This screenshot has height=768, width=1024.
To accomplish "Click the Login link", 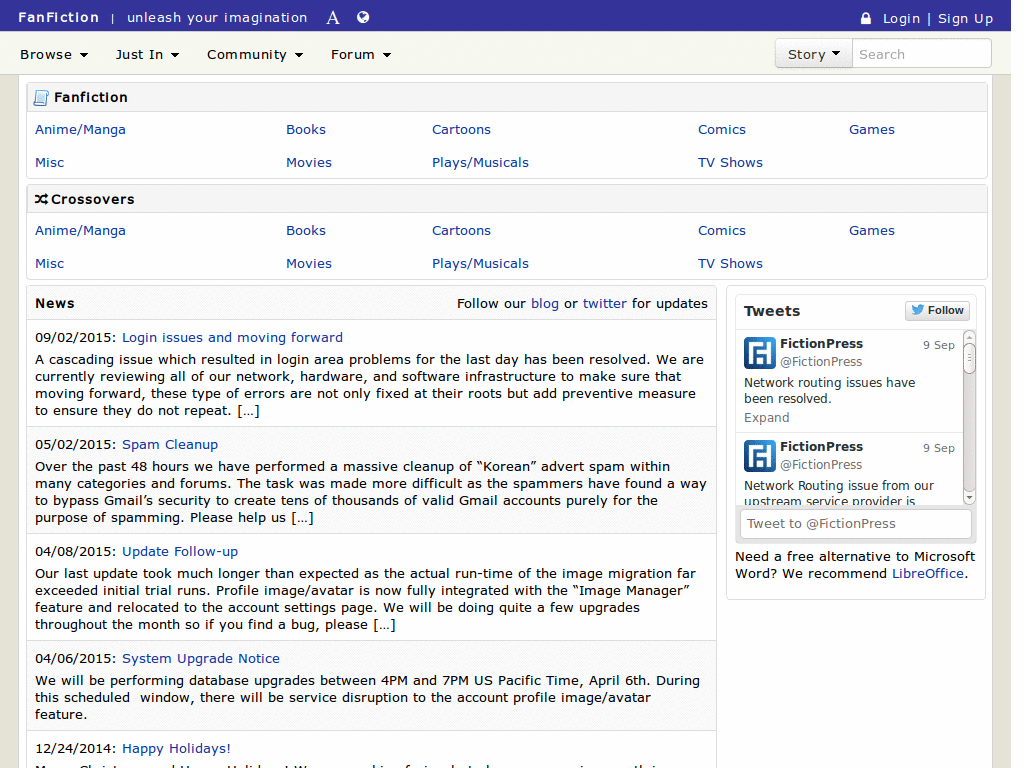I will click(x=901, y=18).
